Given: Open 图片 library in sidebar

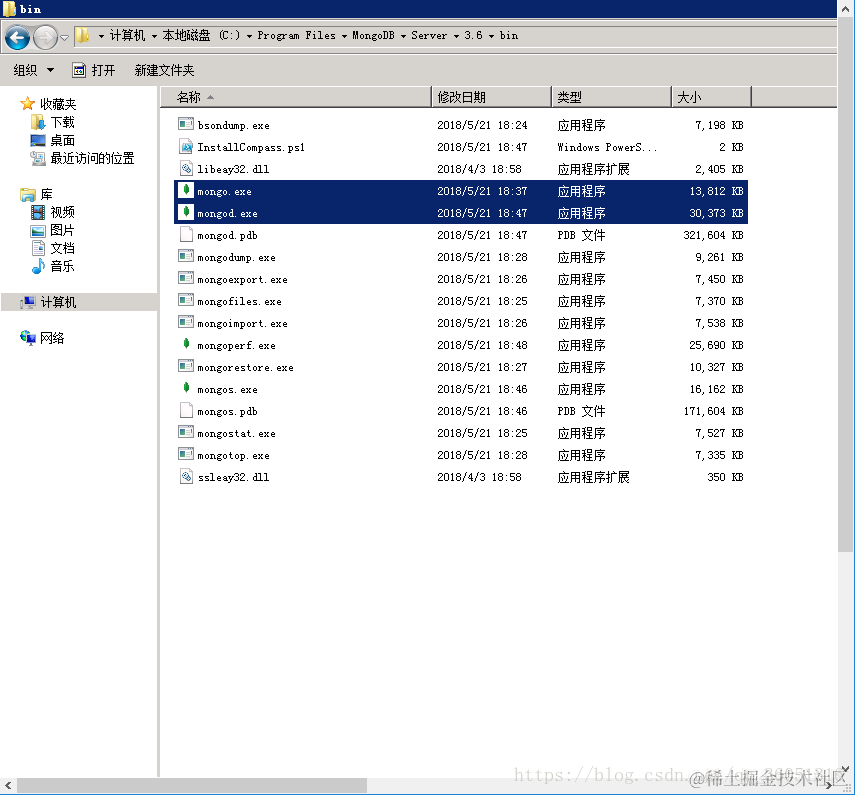Looking at the screenshot, I should [x=52, y=231].
